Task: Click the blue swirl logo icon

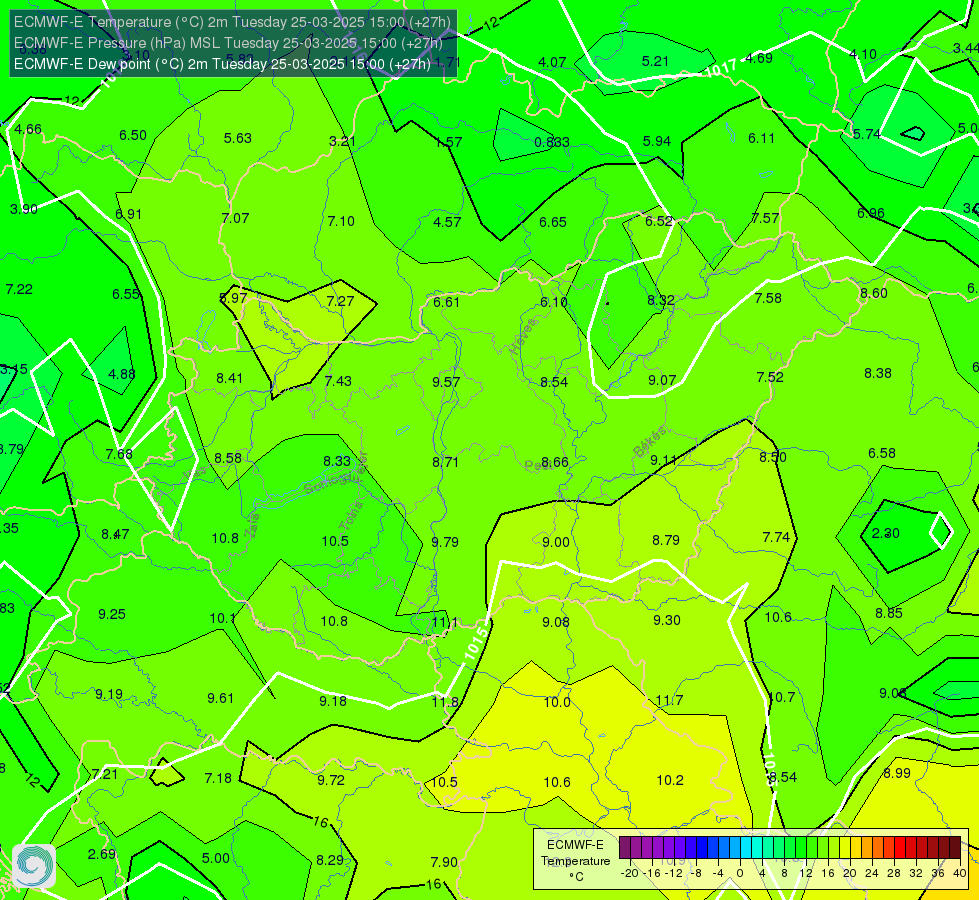Action: pyautogui.click(x=34, y=866)
